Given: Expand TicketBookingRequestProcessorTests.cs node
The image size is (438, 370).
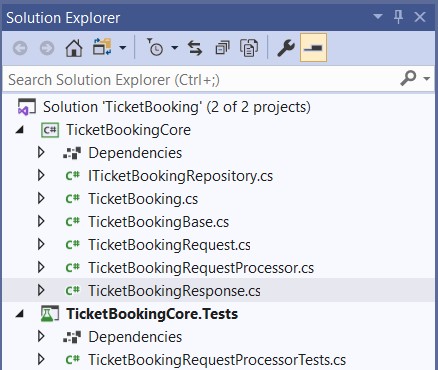Looking at the screenshot, I should pos(41,360).
